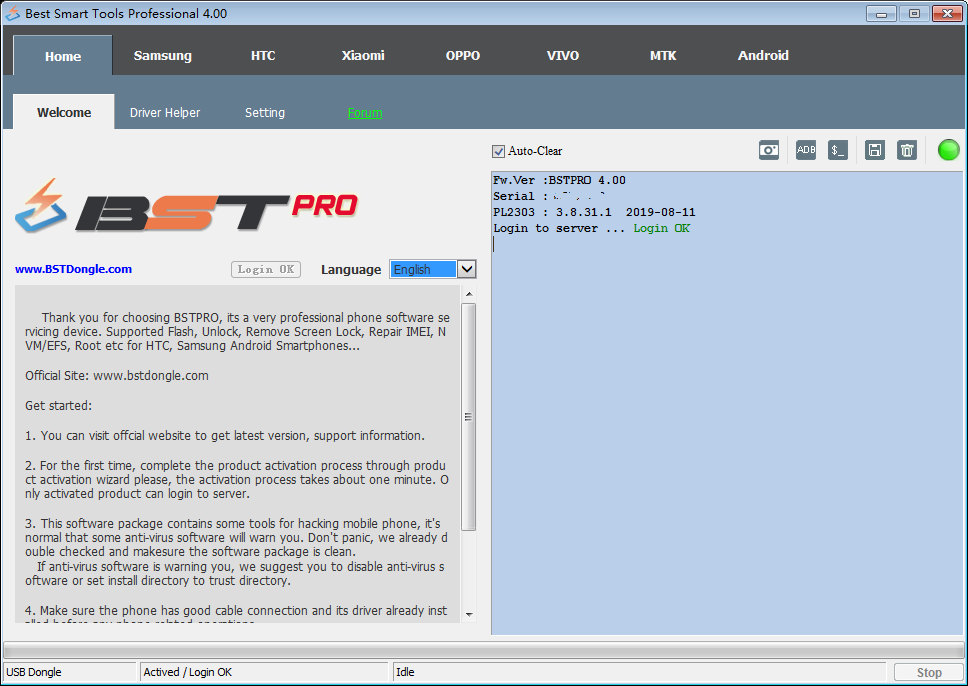The image size is (968, 686).
Task: Click inside the log output area
Action: click(x=727, y=403)
